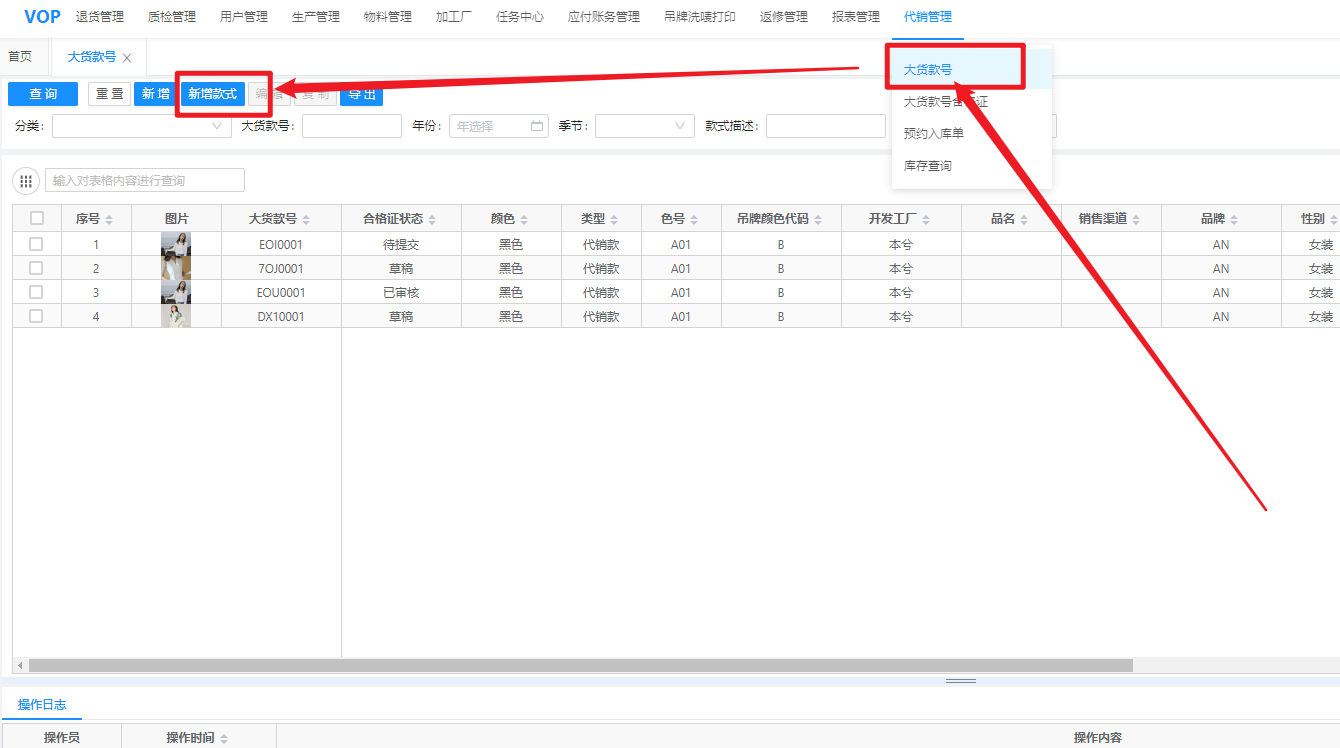Open the 代销管理 top menu
Screen dimensions: 1340x748
point(927,17)
